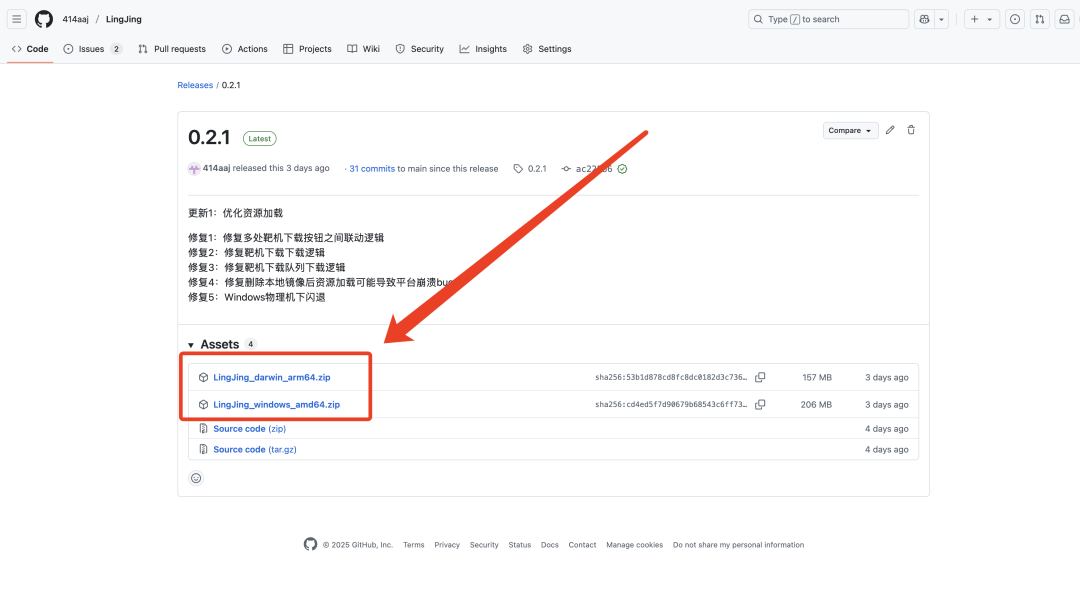Switch to the Actions tab

245,49
